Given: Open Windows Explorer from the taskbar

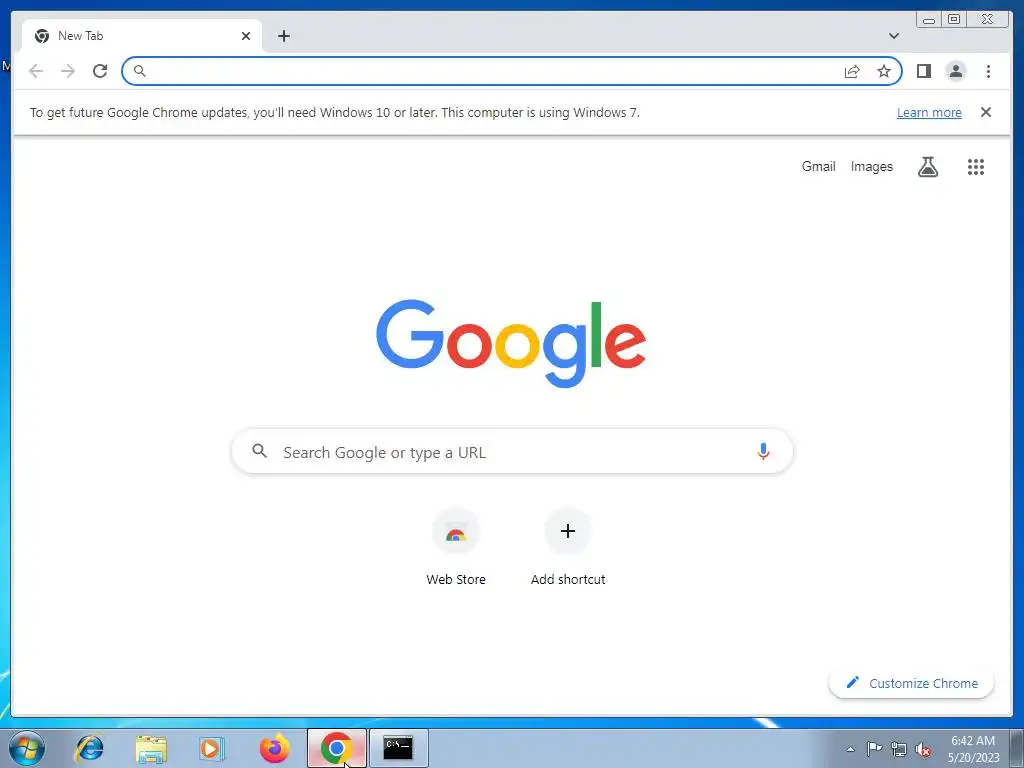Looking at the screenshot, I should coord(151,748).
